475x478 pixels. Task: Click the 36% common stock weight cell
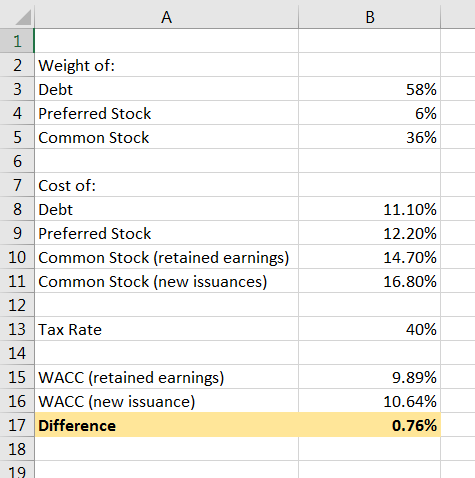pyautogui.click(x=370, y=137)
